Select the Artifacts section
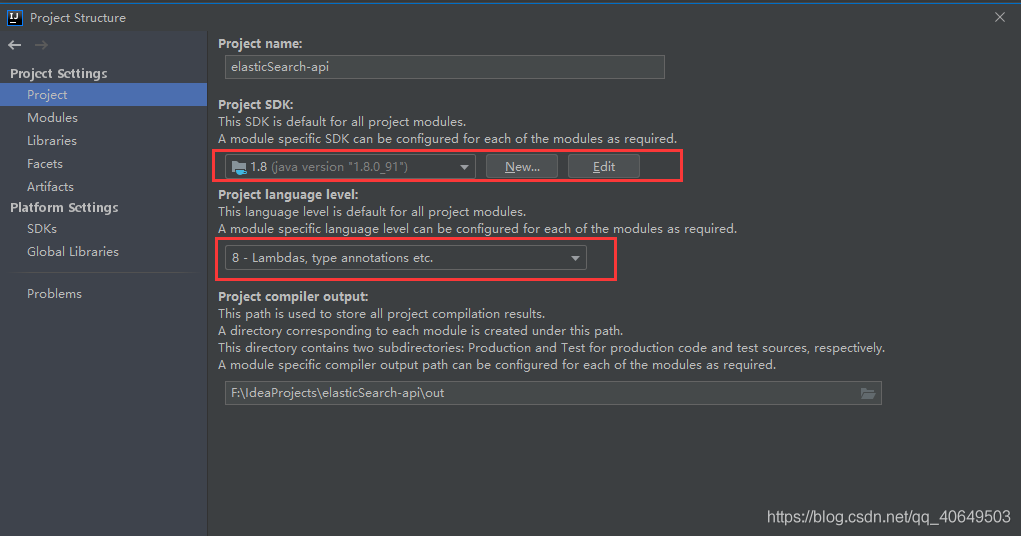This screenshot has width=1021, height=536. pyautogui.click(x=50, y=186)
